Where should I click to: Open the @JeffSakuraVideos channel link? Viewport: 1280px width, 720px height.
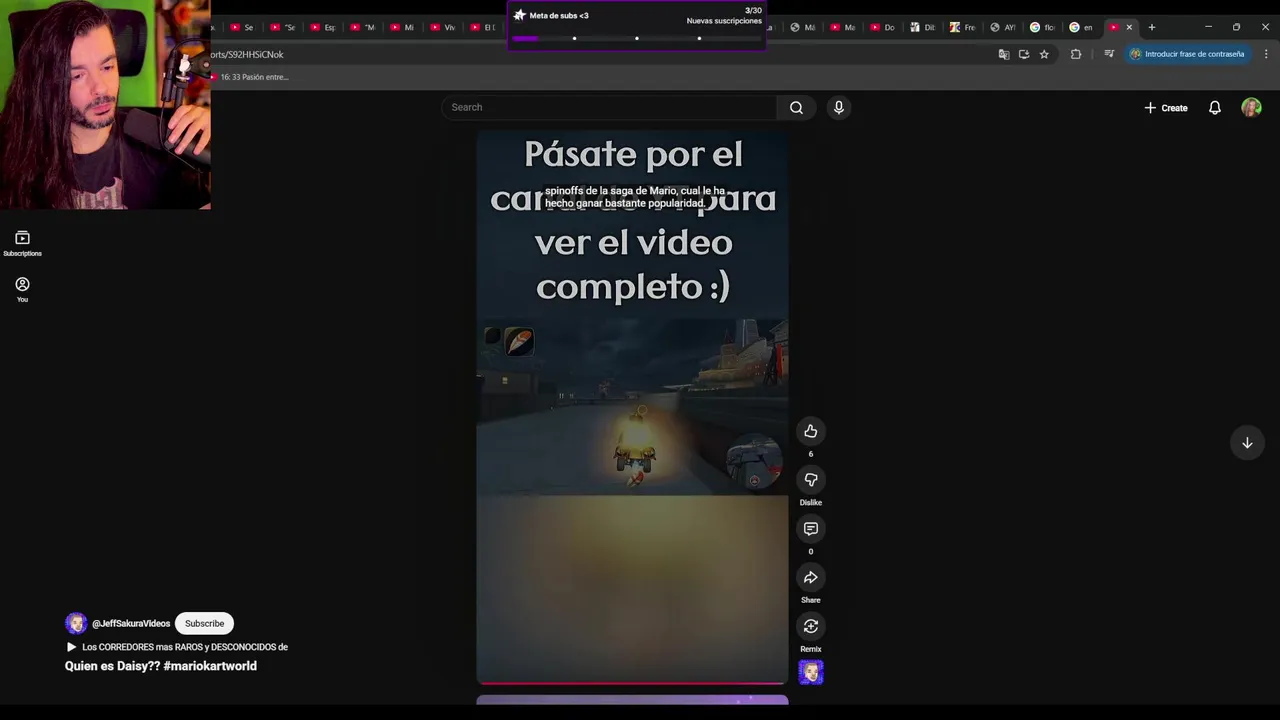coord(131,624)
